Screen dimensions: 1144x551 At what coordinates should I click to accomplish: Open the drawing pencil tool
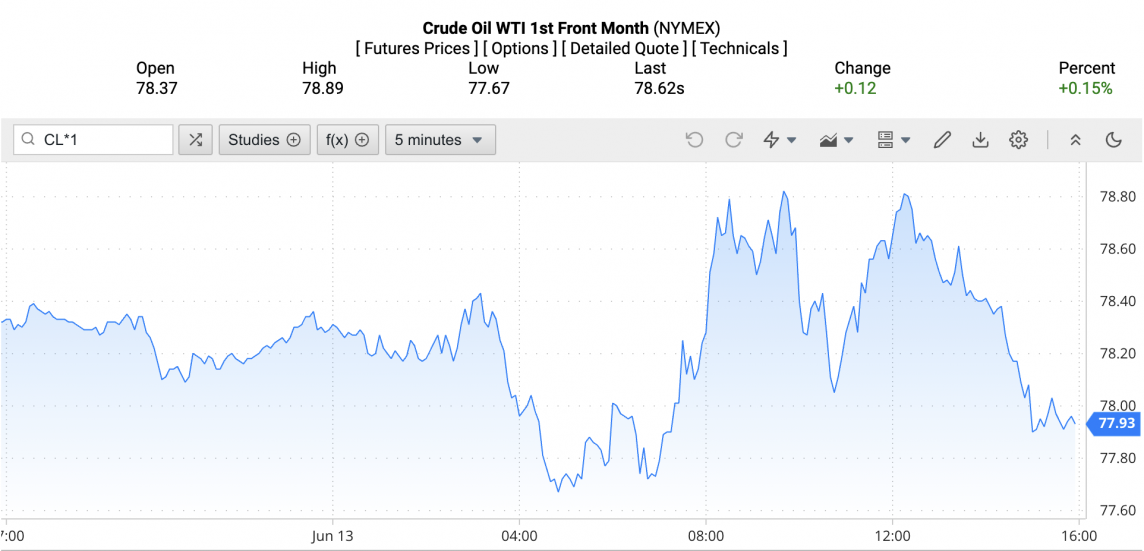point(942,140)
